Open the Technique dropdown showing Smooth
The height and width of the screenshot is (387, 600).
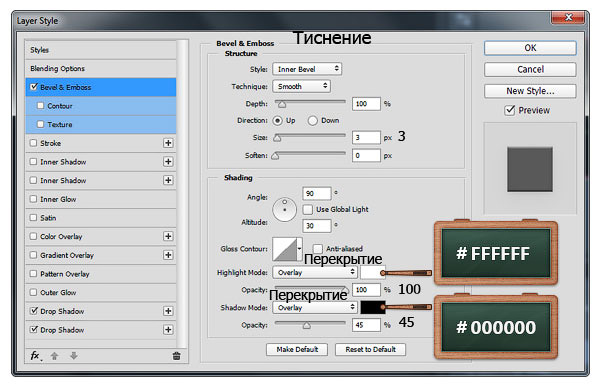coord(302,86)
